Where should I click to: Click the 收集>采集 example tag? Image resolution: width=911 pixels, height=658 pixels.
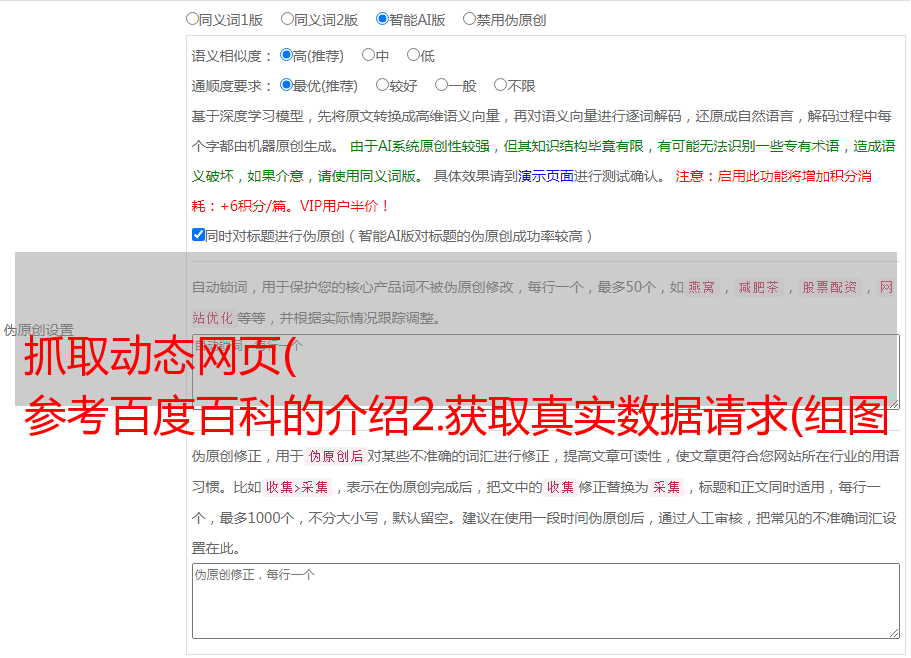click(x=297, y=487)
